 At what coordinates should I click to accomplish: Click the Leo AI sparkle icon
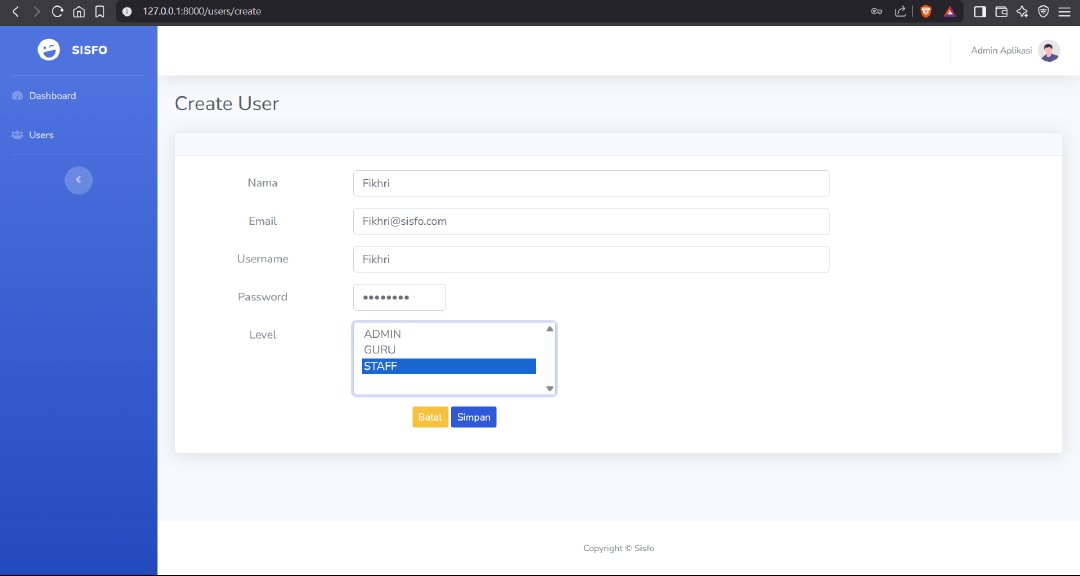tap(1022, 11)
